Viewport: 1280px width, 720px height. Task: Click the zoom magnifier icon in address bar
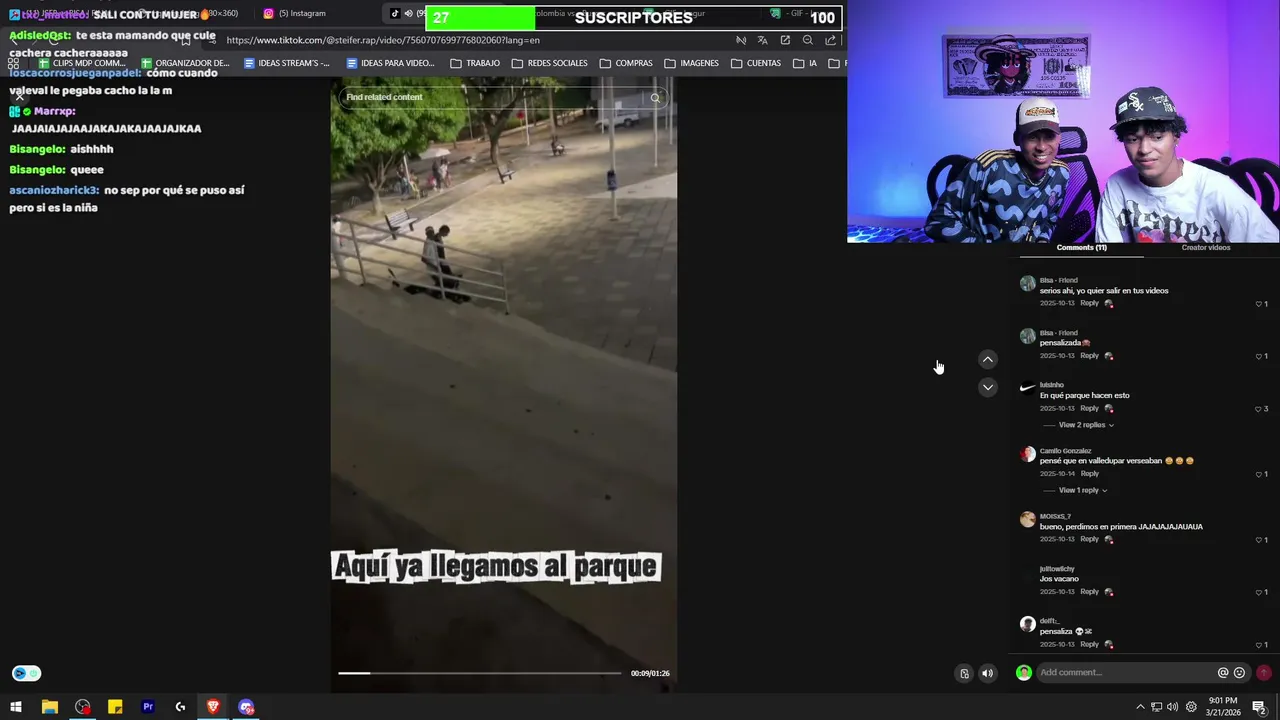click(807, 40)
